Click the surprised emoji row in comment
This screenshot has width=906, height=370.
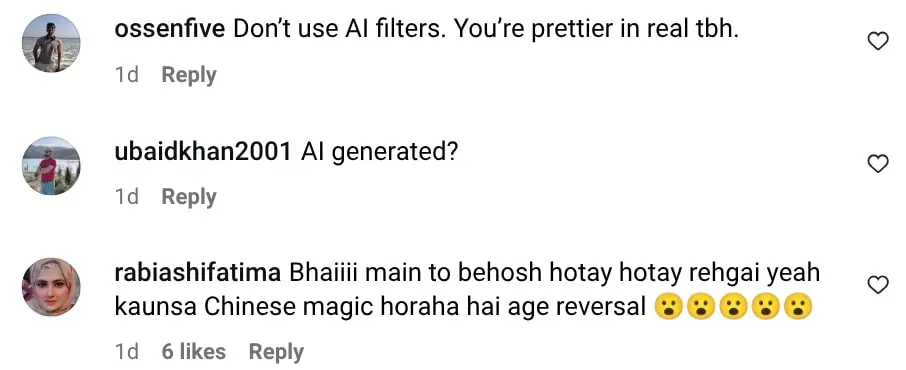tap(734, 308)
